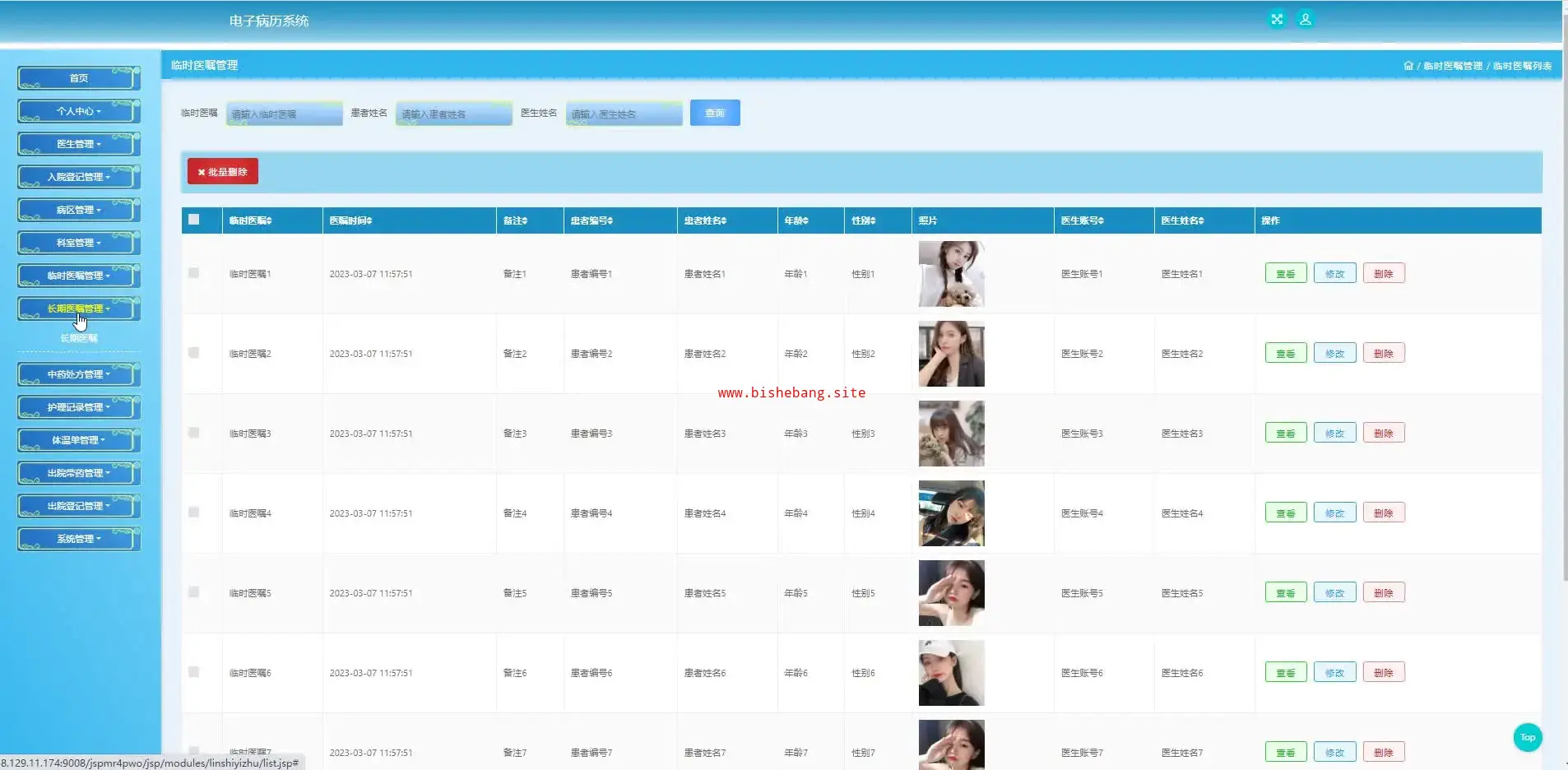Check the checkbox for row 临时医嘱1
The height and width of the screenshot is (770, 1568).
pyautogui.click(x=194, y=273)
